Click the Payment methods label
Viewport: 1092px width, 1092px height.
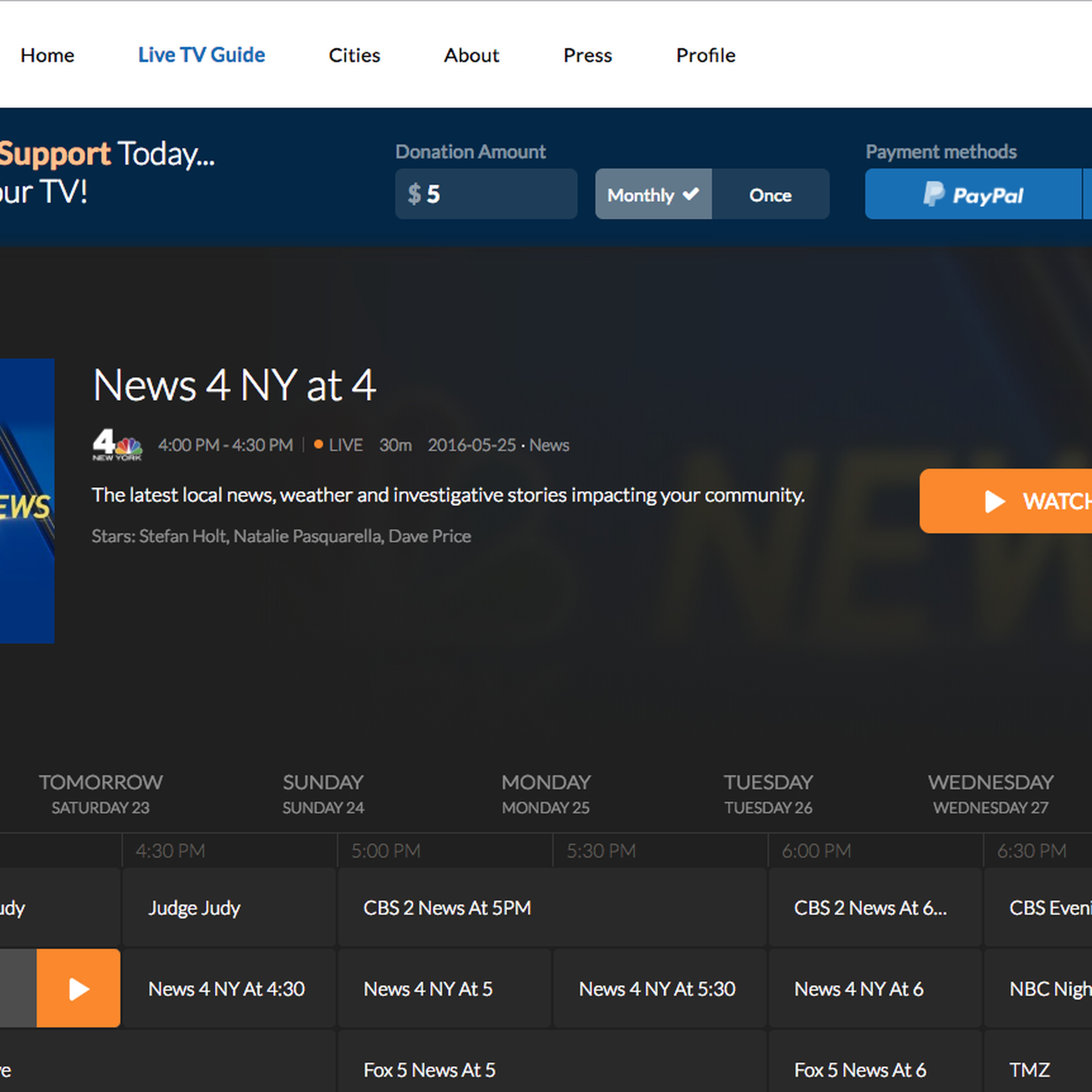(941, 152)
